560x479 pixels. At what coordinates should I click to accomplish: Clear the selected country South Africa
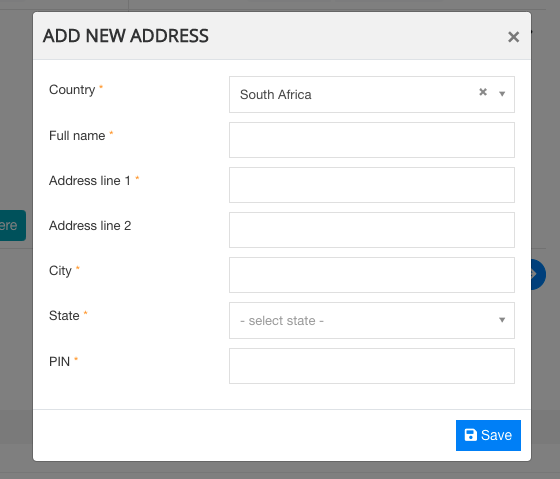[483, 92]
